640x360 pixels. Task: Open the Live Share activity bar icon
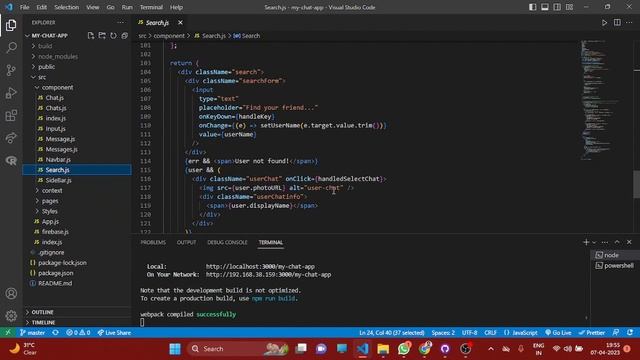point(11,138)
